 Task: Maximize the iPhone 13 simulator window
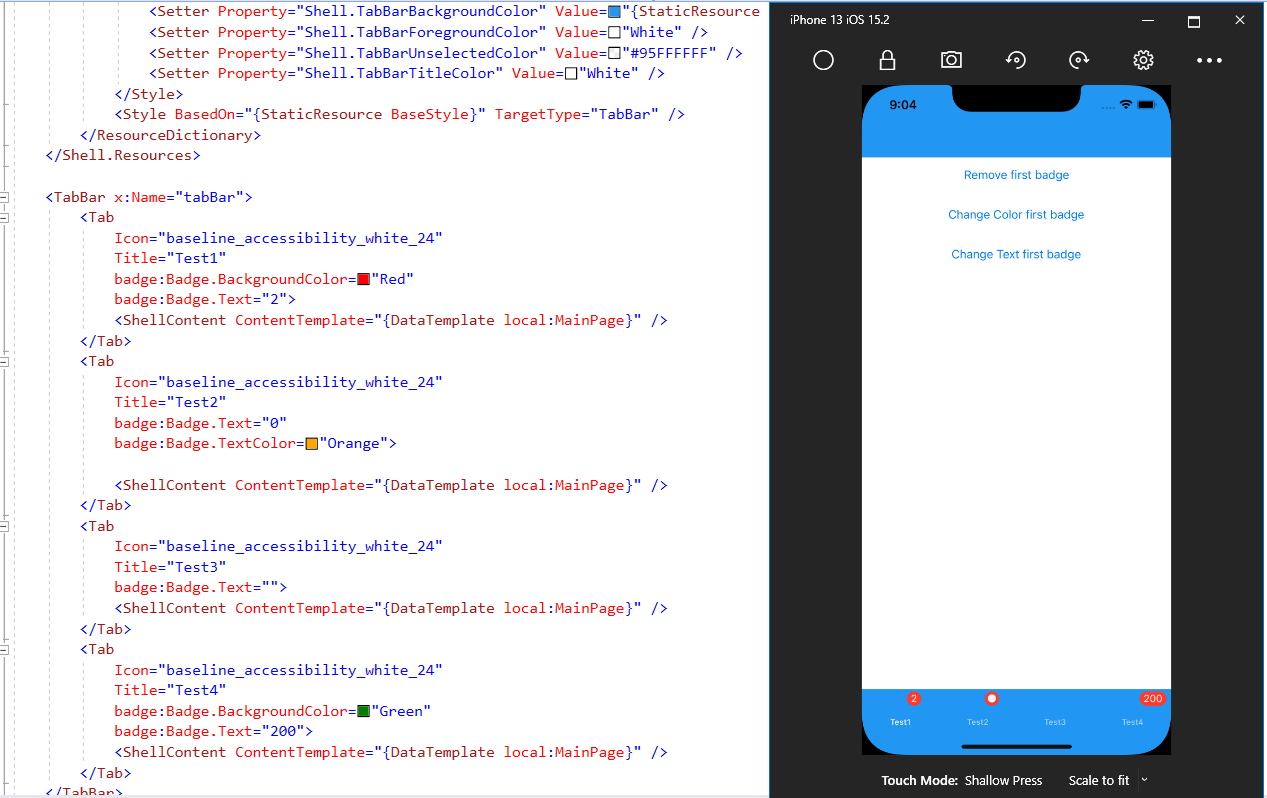pos(1193,21)
